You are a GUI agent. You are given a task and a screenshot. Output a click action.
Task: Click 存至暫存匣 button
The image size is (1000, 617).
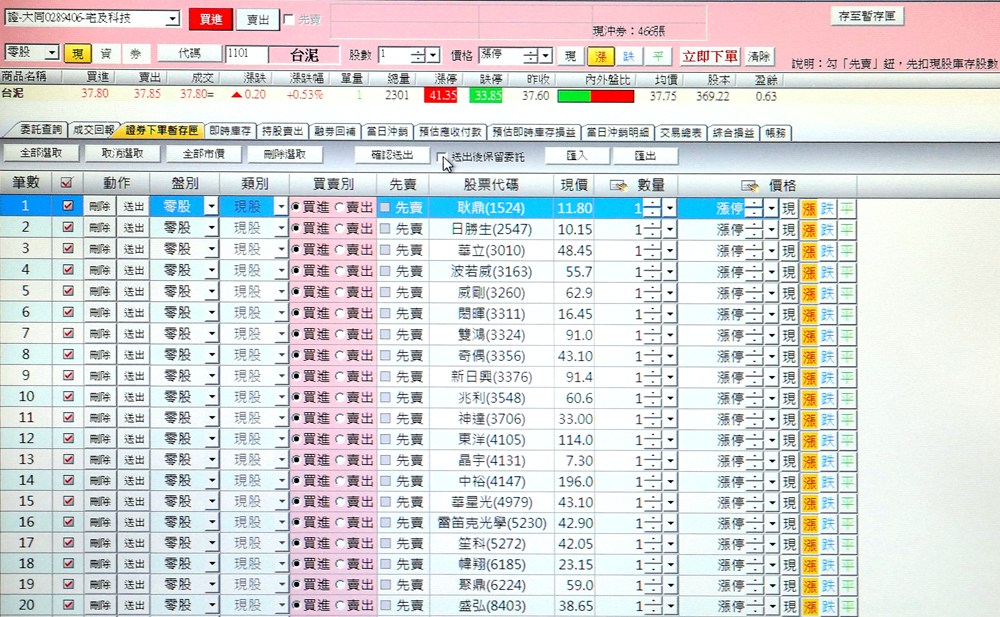pos(867,16)
